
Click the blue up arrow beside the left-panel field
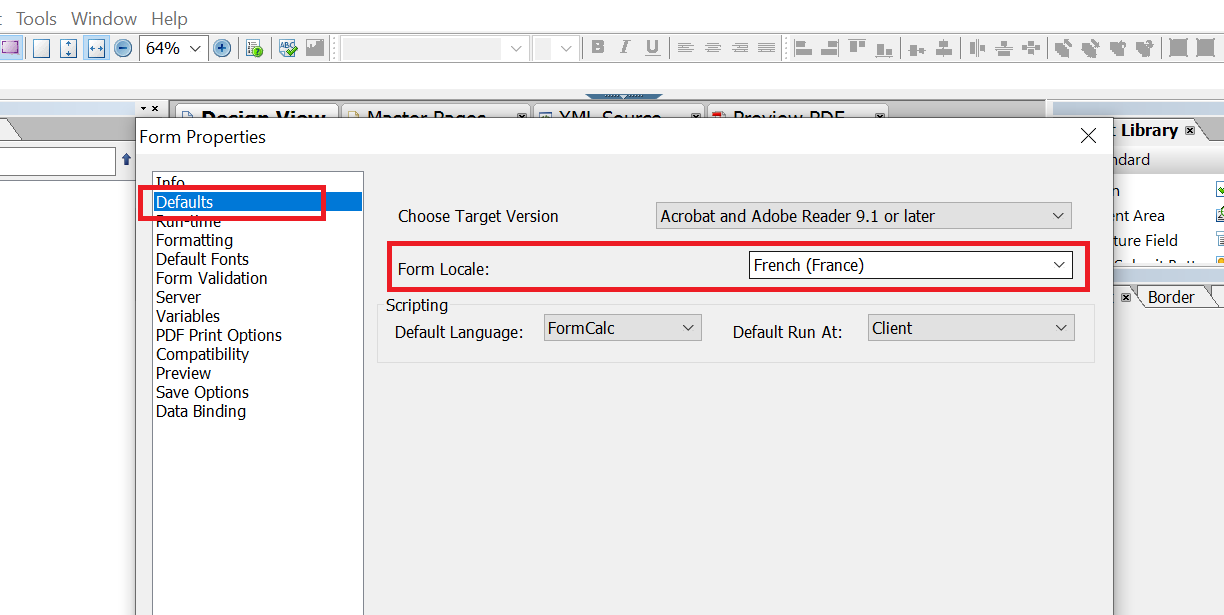(x=126, y=160)
